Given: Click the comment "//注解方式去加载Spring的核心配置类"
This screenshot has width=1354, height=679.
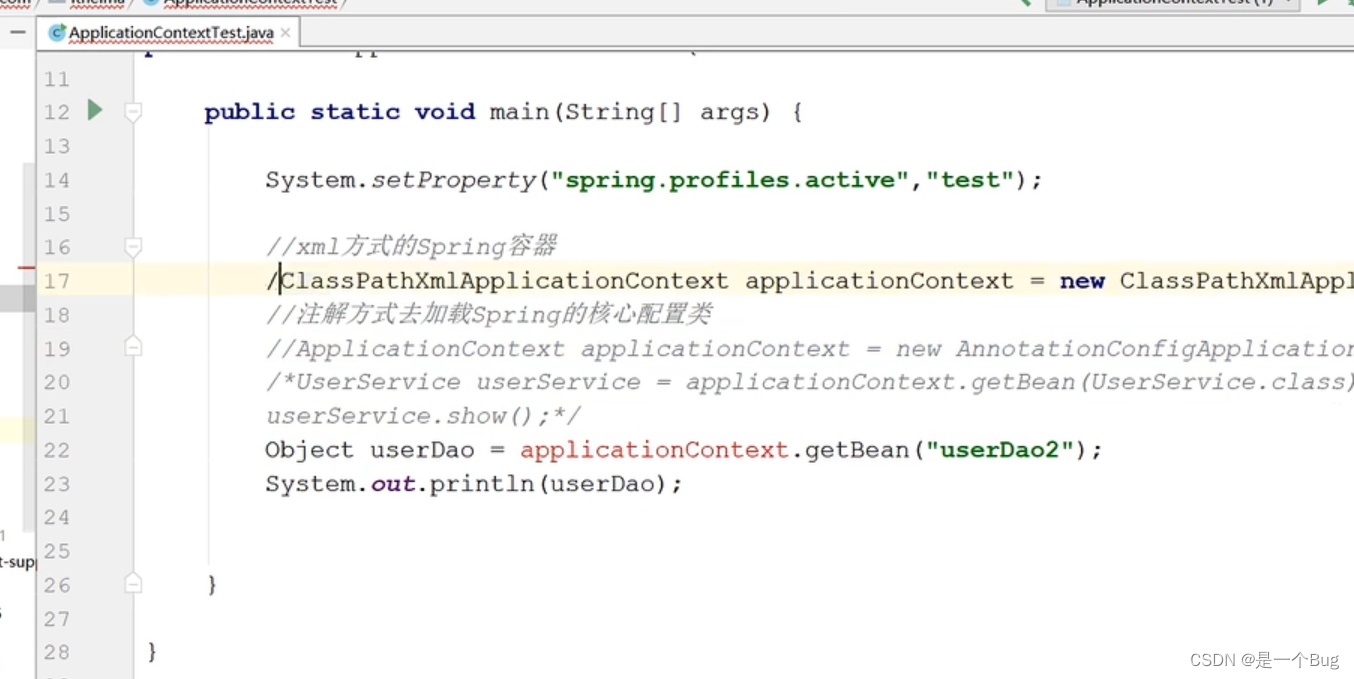Looking at the screenshot, I should 489,314.
